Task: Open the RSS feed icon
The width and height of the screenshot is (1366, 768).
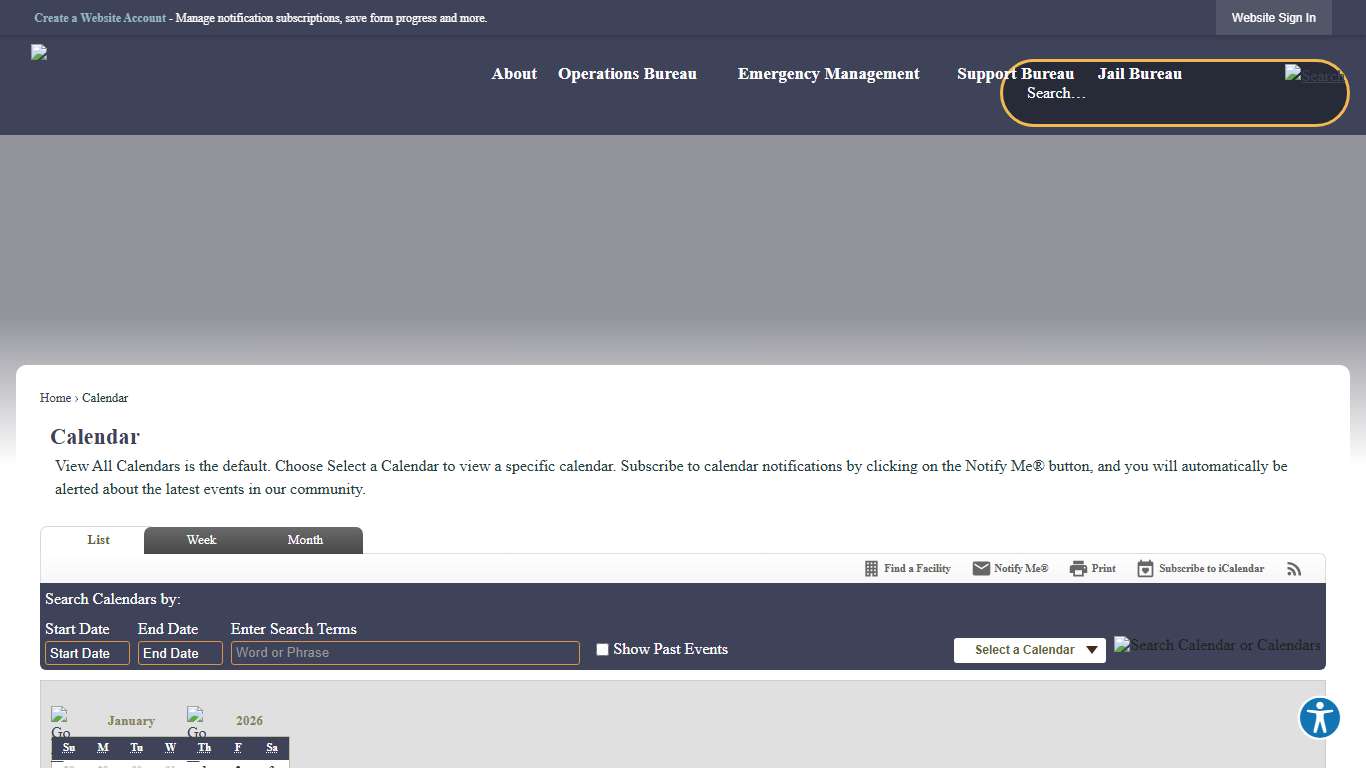Action: 1294,569
